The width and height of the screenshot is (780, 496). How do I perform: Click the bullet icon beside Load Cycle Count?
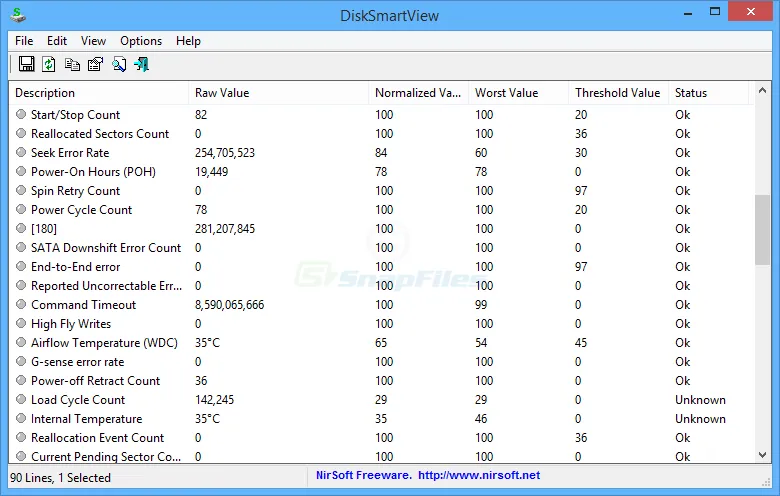(21, 399)
